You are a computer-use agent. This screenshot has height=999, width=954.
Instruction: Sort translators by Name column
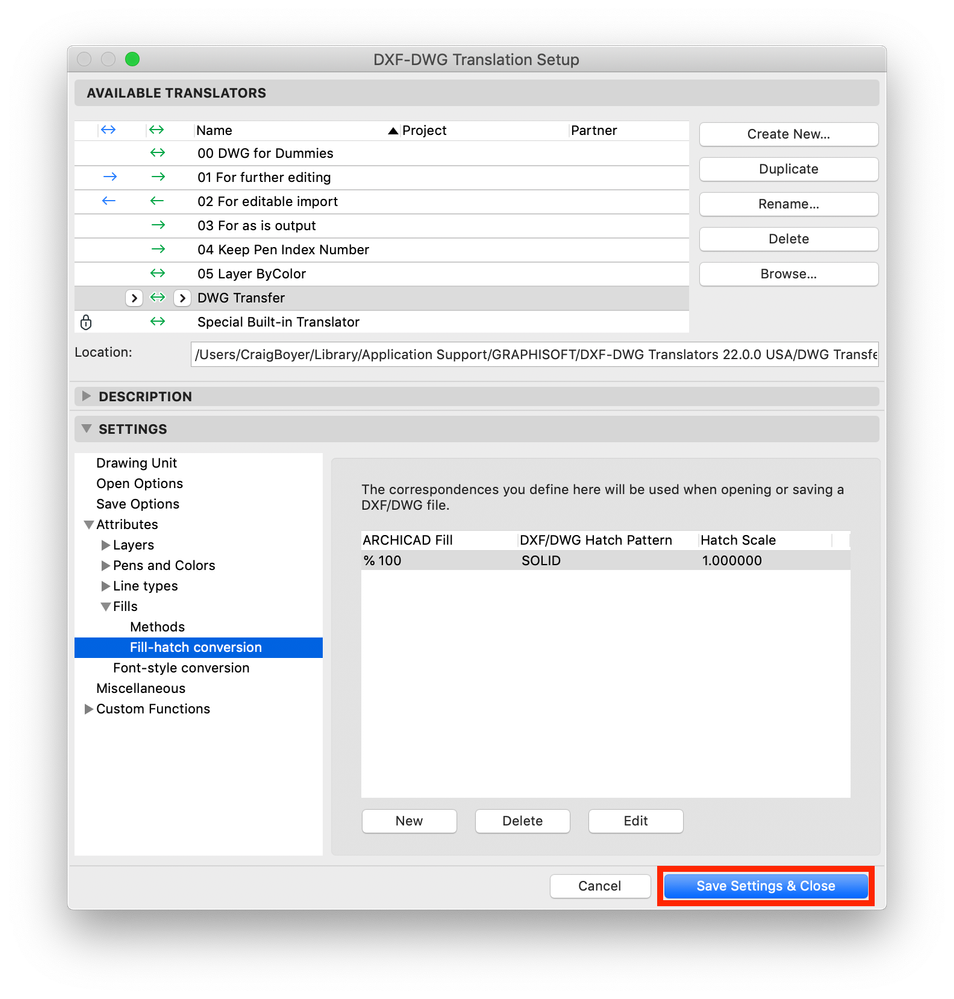[x=296, y=131]
